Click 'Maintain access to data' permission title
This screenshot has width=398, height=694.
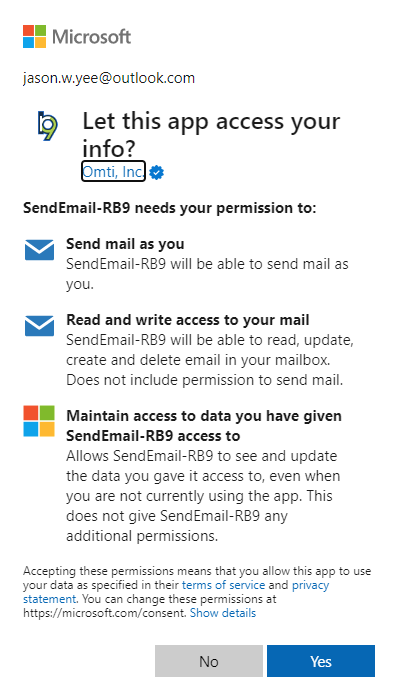(204, 426)
